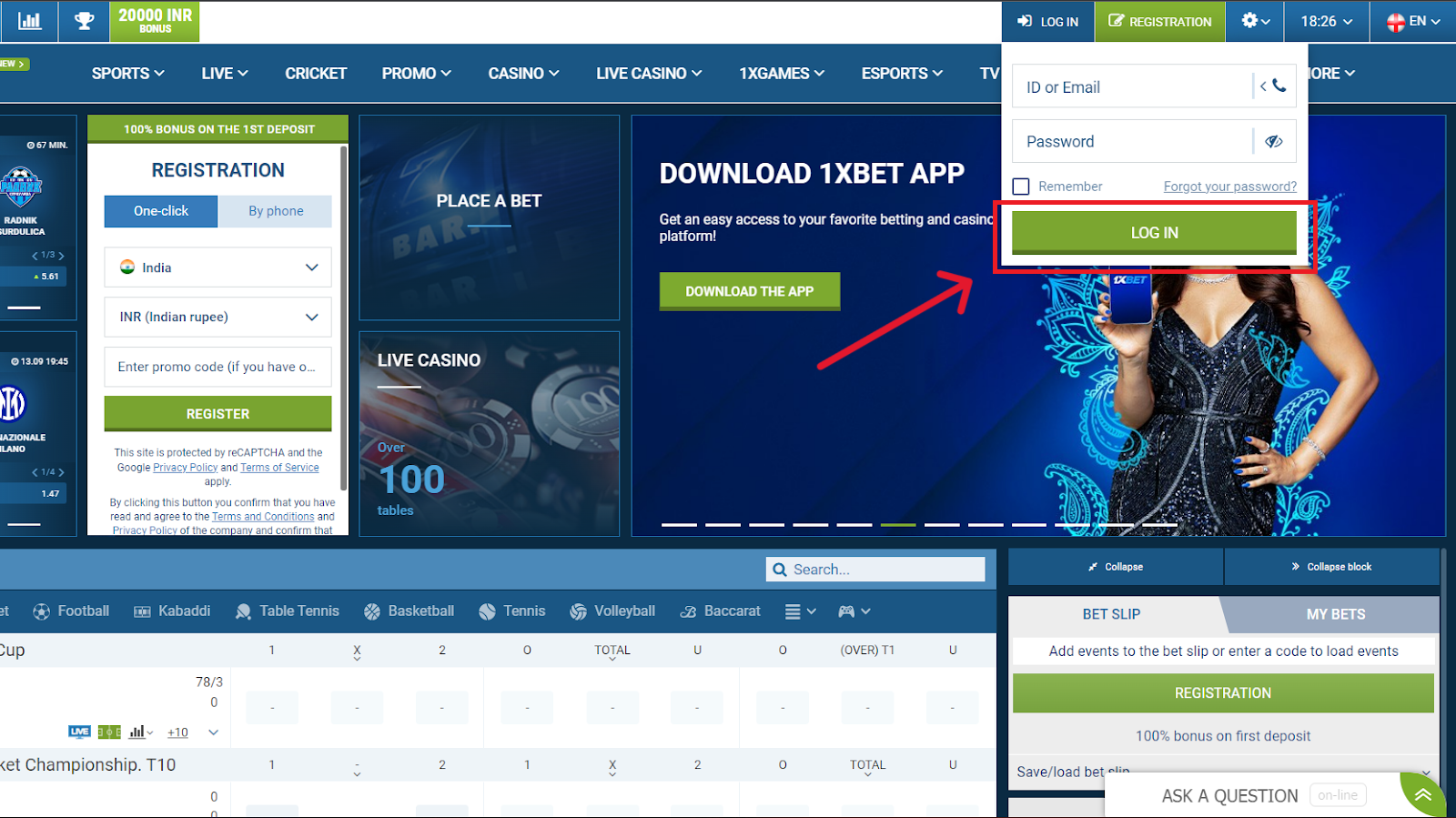Check the Remember checkbox

(1021, 187)
